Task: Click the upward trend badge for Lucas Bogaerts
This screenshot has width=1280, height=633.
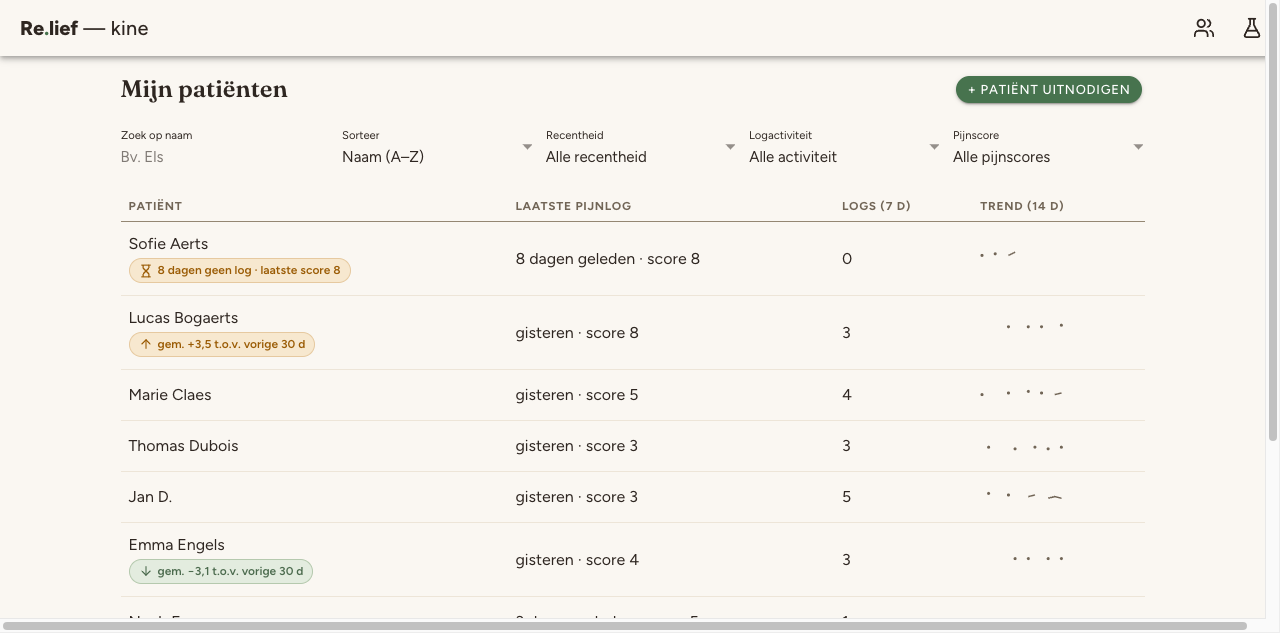Action: 222,344
